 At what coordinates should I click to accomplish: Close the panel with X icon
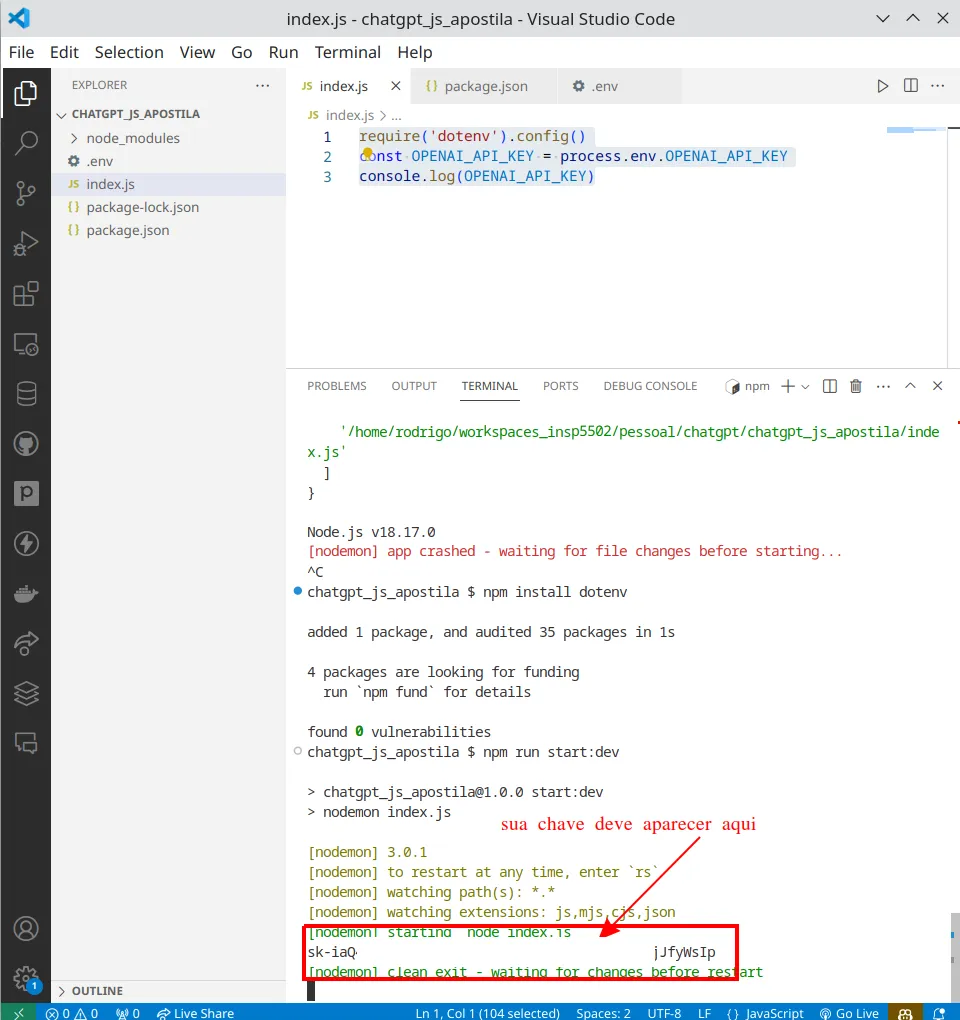[x=937, y=386]
